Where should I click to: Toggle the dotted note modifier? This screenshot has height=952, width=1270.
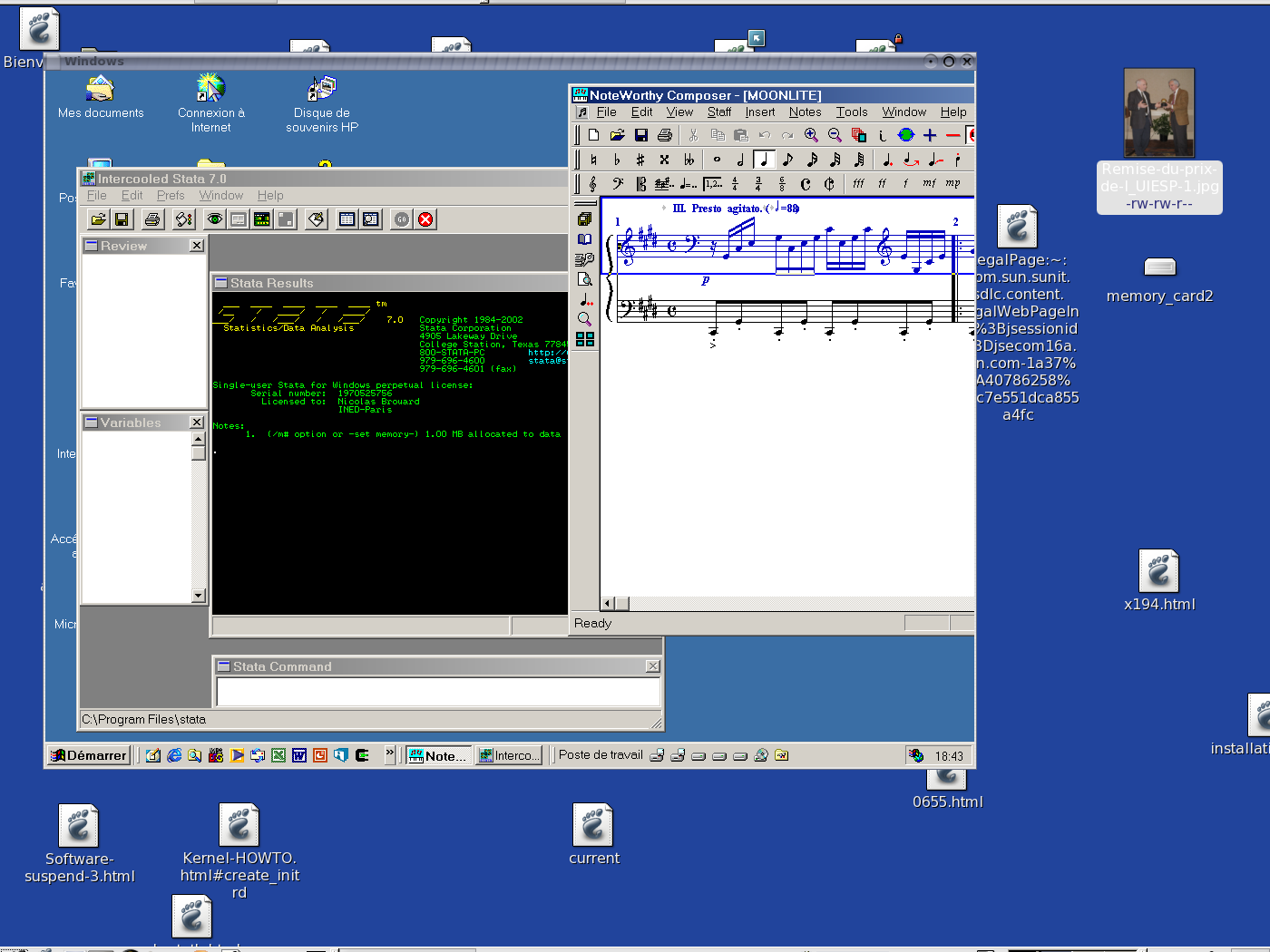coord(887,160)
